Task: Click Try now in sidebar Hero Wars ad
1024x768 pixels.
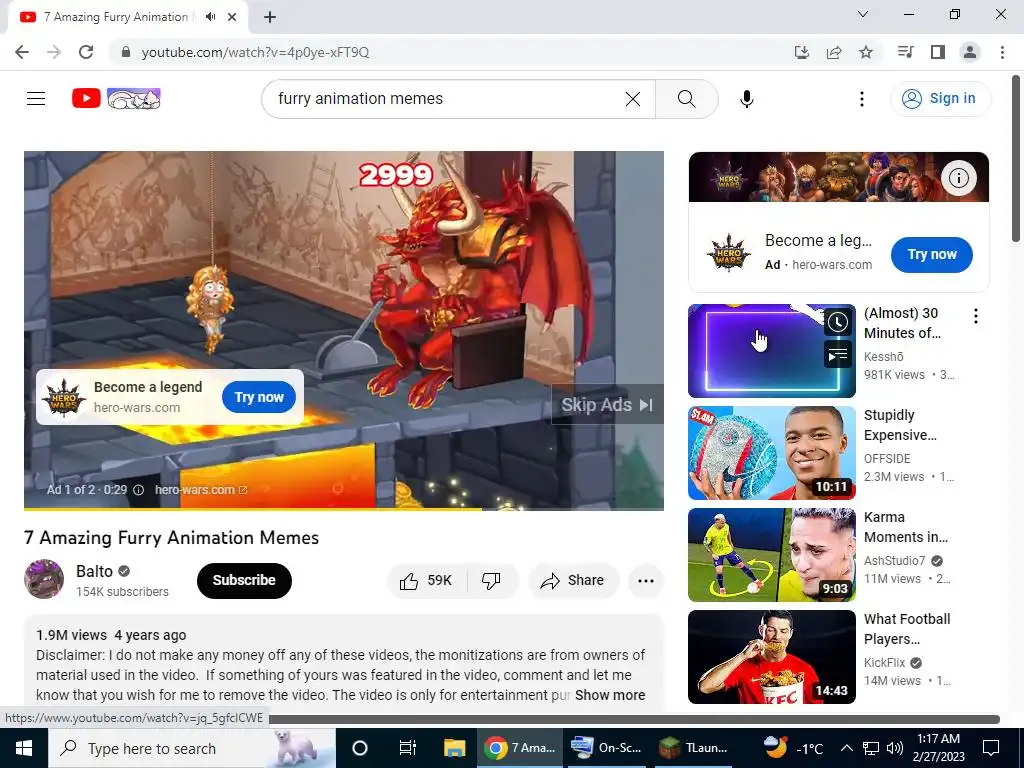Action: click(931, 255)
